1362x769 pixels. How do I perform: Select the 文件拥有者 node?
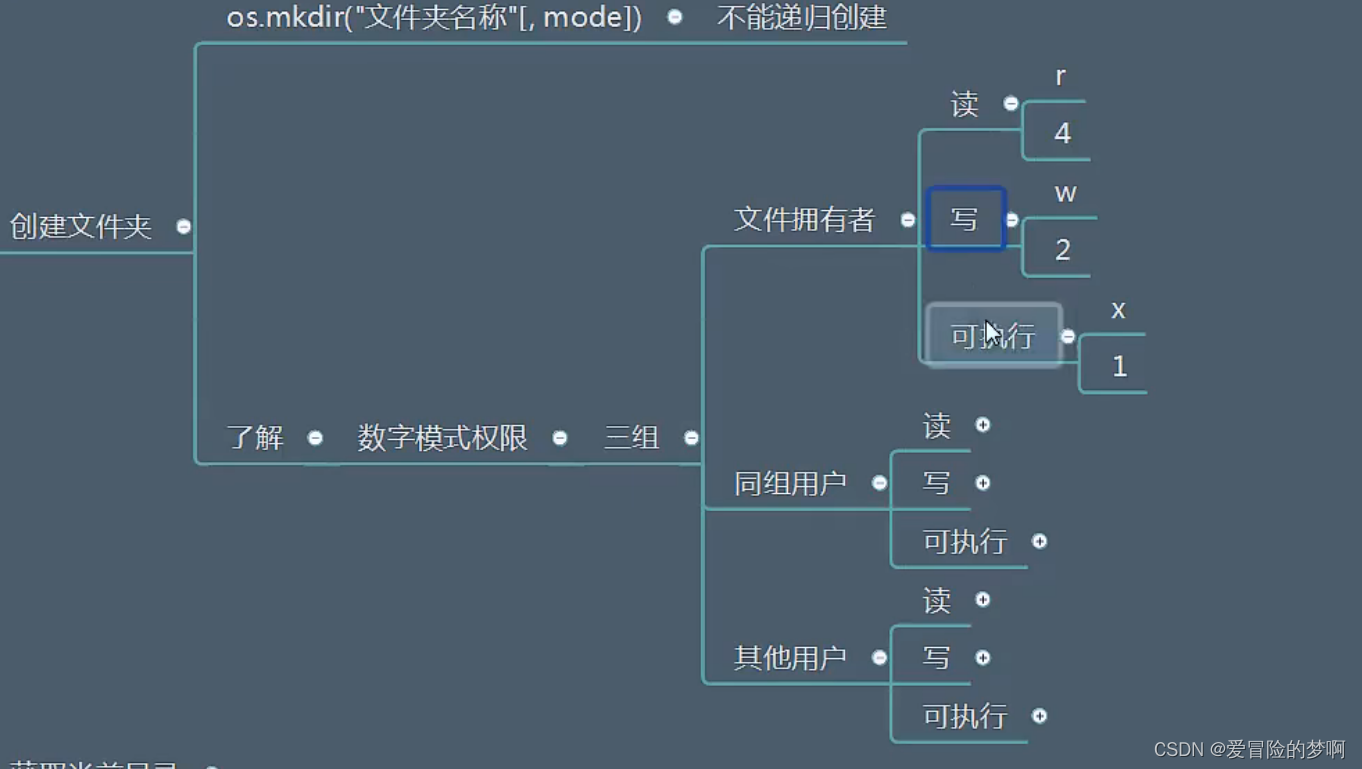[x=805, y=220]
